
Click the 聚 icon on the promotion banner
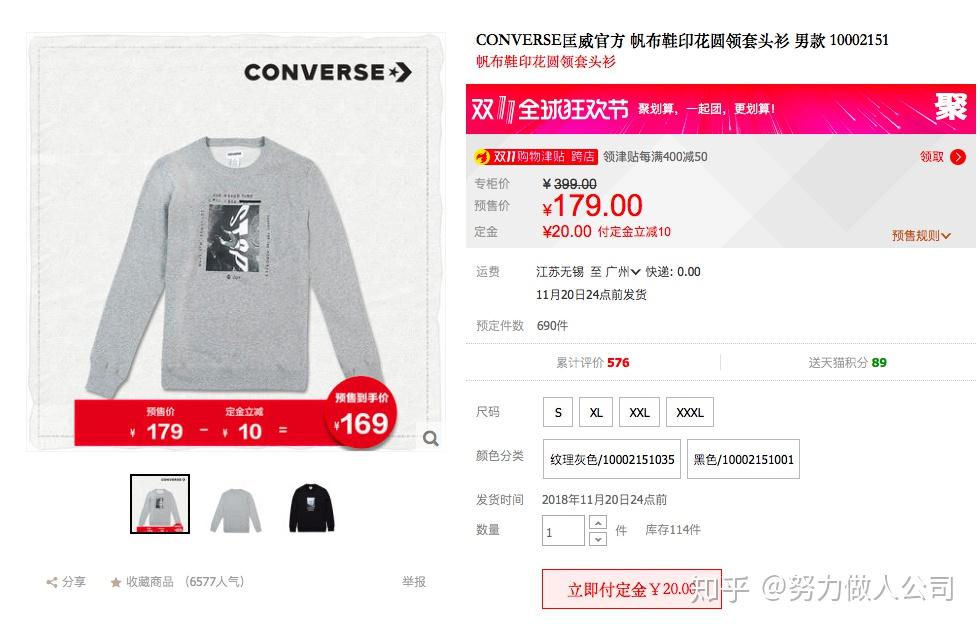pyautogui.click(x=951, y=107)
